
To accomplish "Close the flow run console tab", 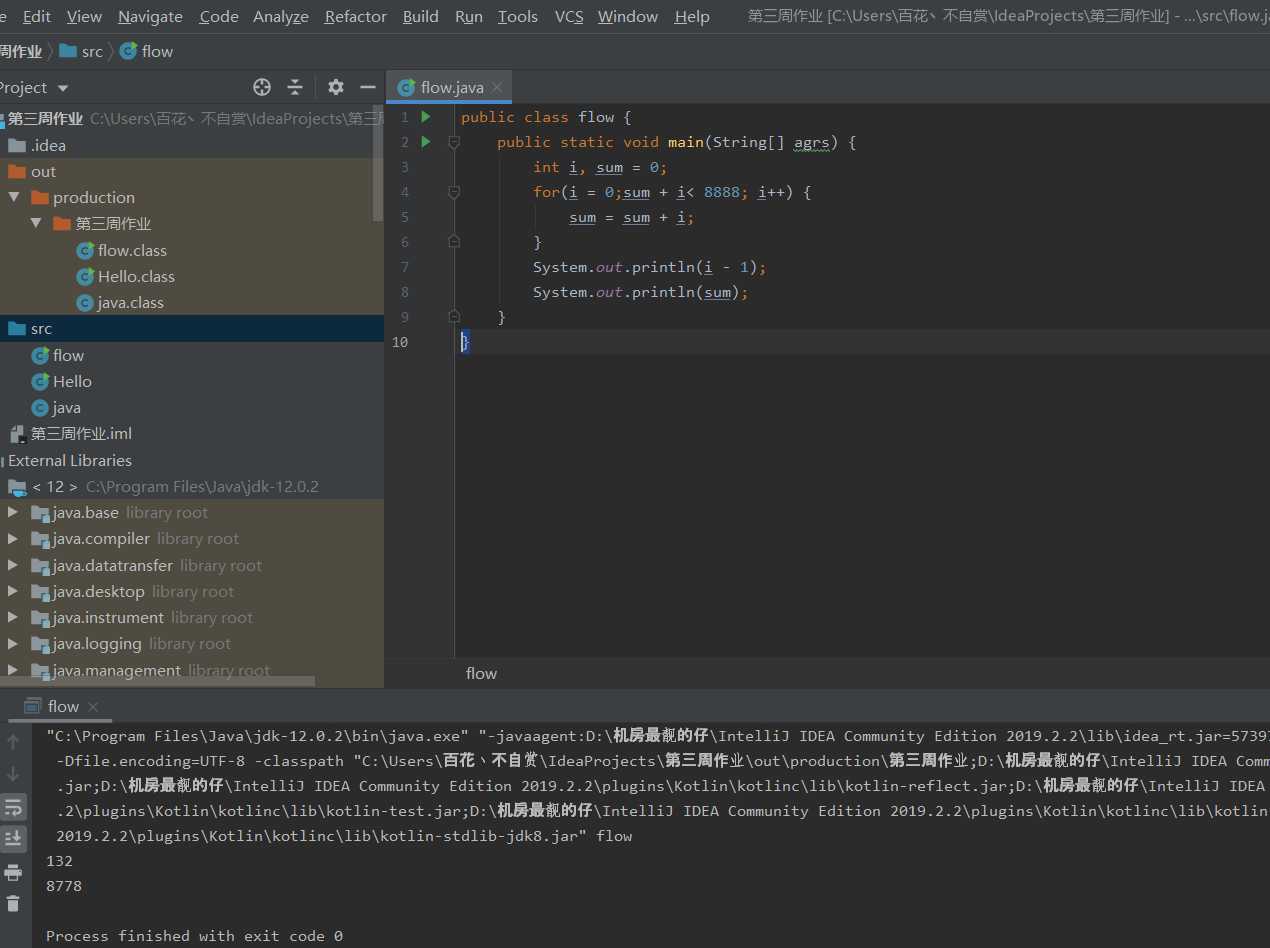I will click(93, 706).
